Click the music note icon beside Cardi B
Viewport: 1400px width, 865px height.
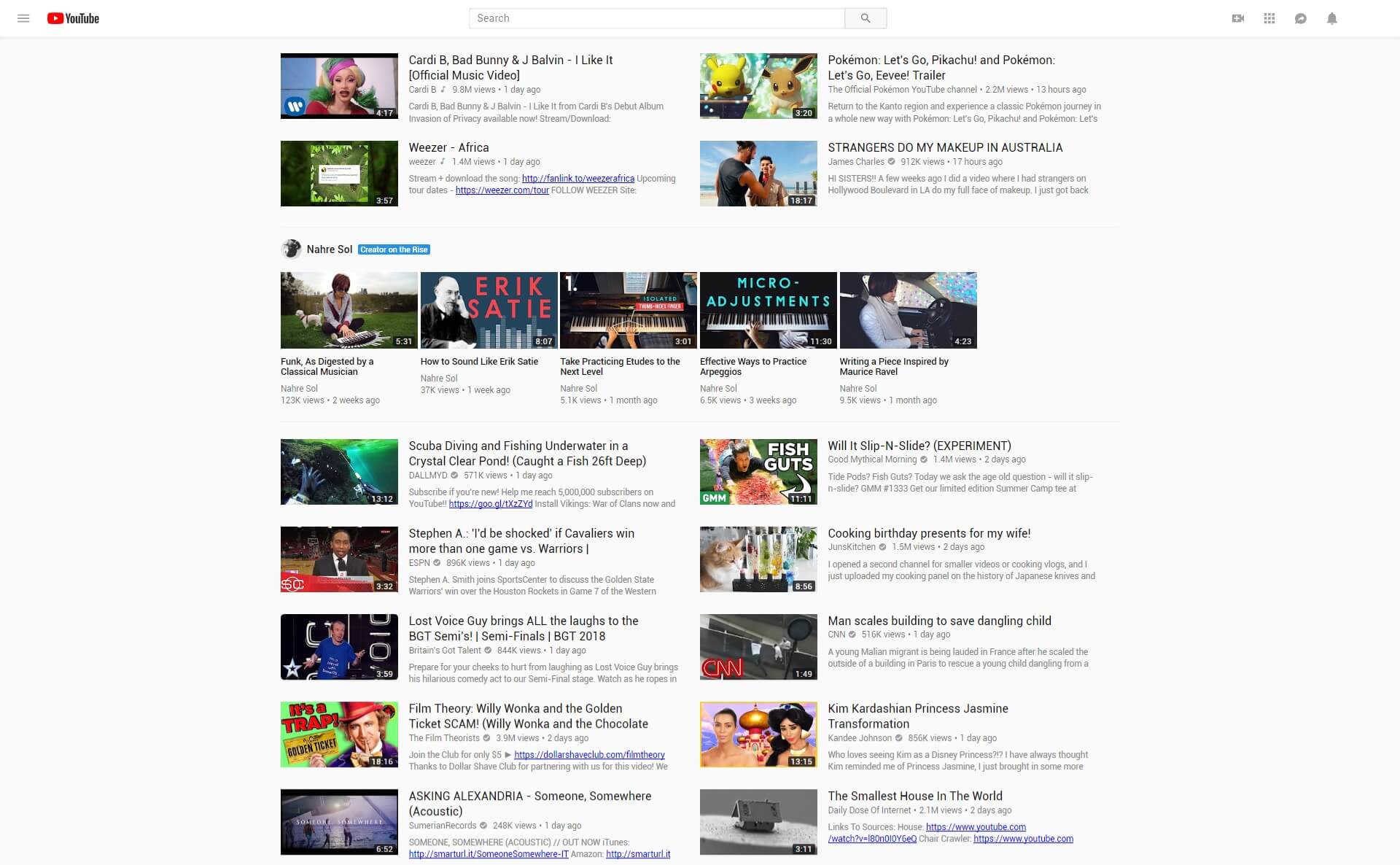(442, 90)
